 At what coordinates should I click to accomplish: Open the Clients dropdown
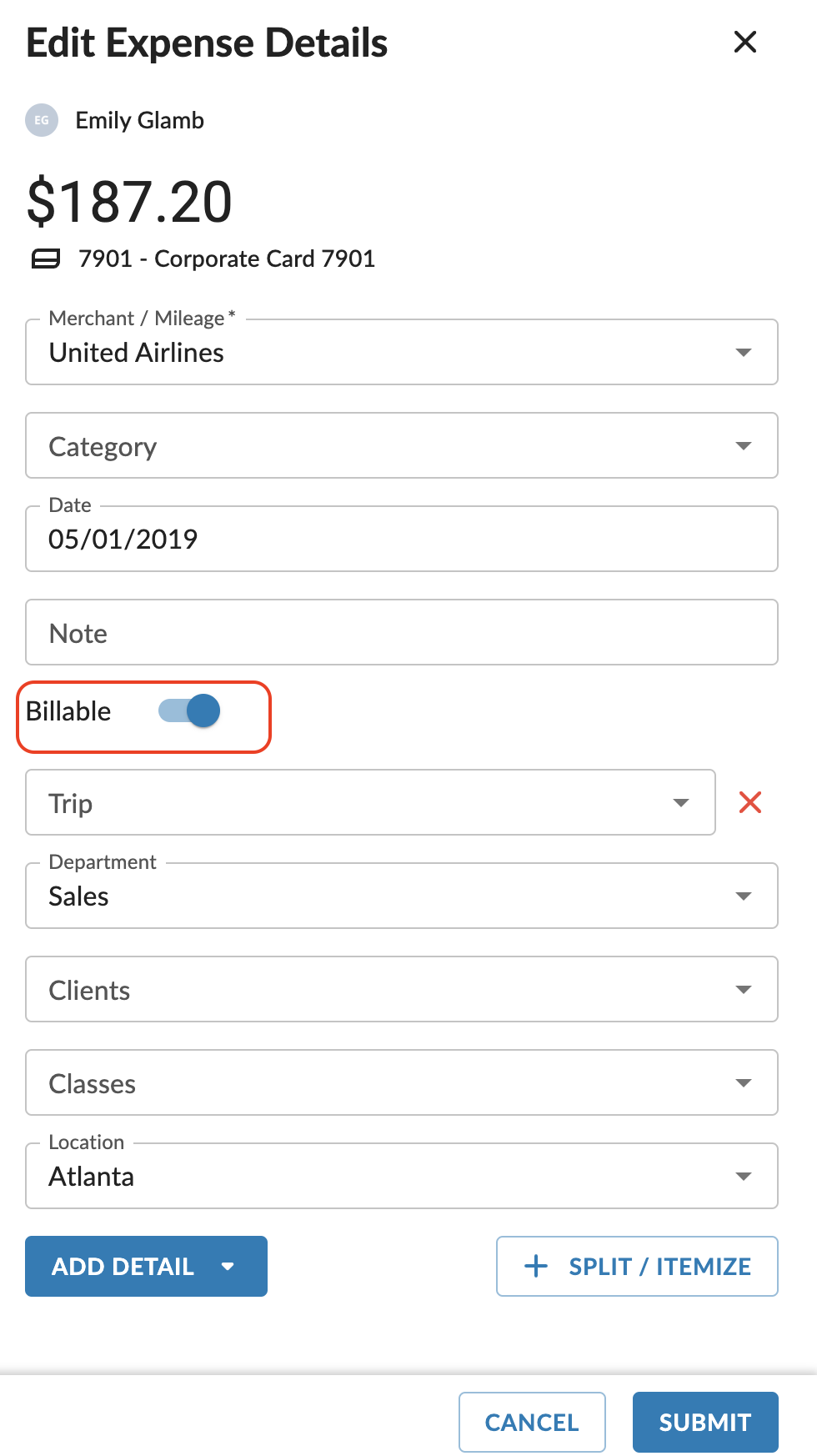402,989
